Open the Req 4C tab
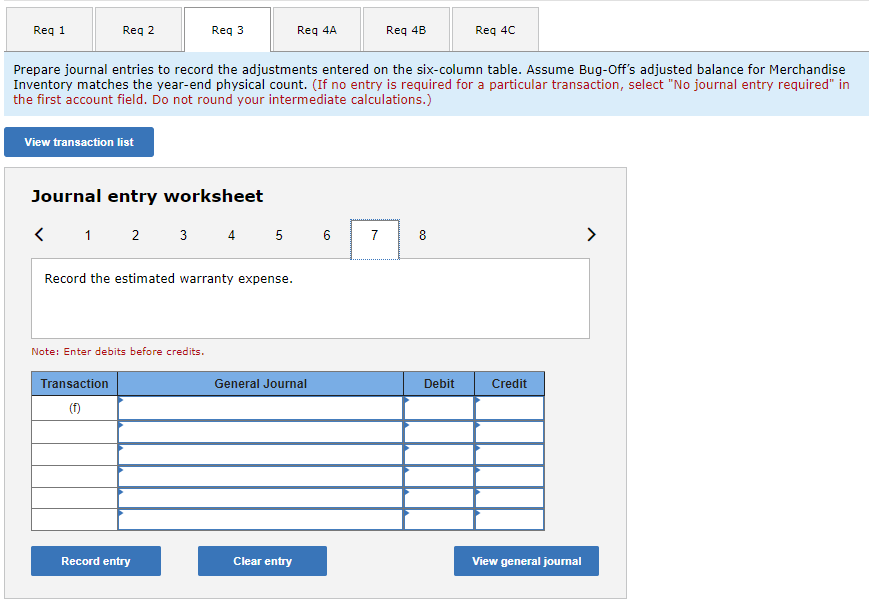 [494, 29]
